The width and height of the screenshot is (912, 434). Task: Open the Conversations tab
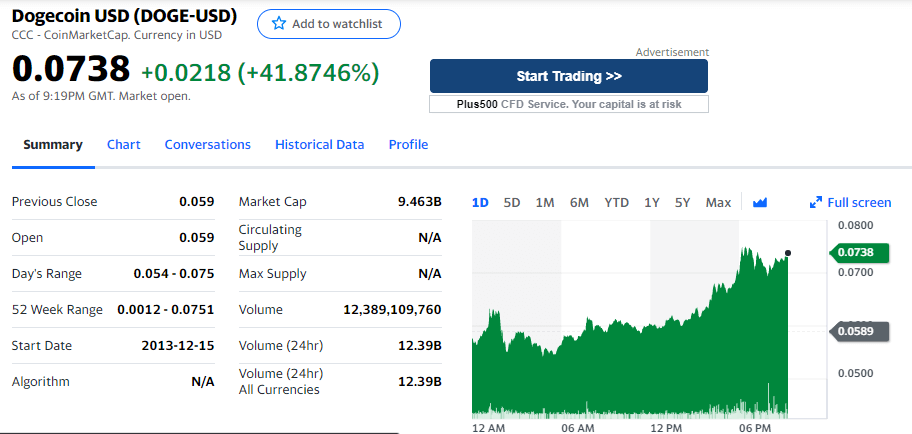(208, 145)
